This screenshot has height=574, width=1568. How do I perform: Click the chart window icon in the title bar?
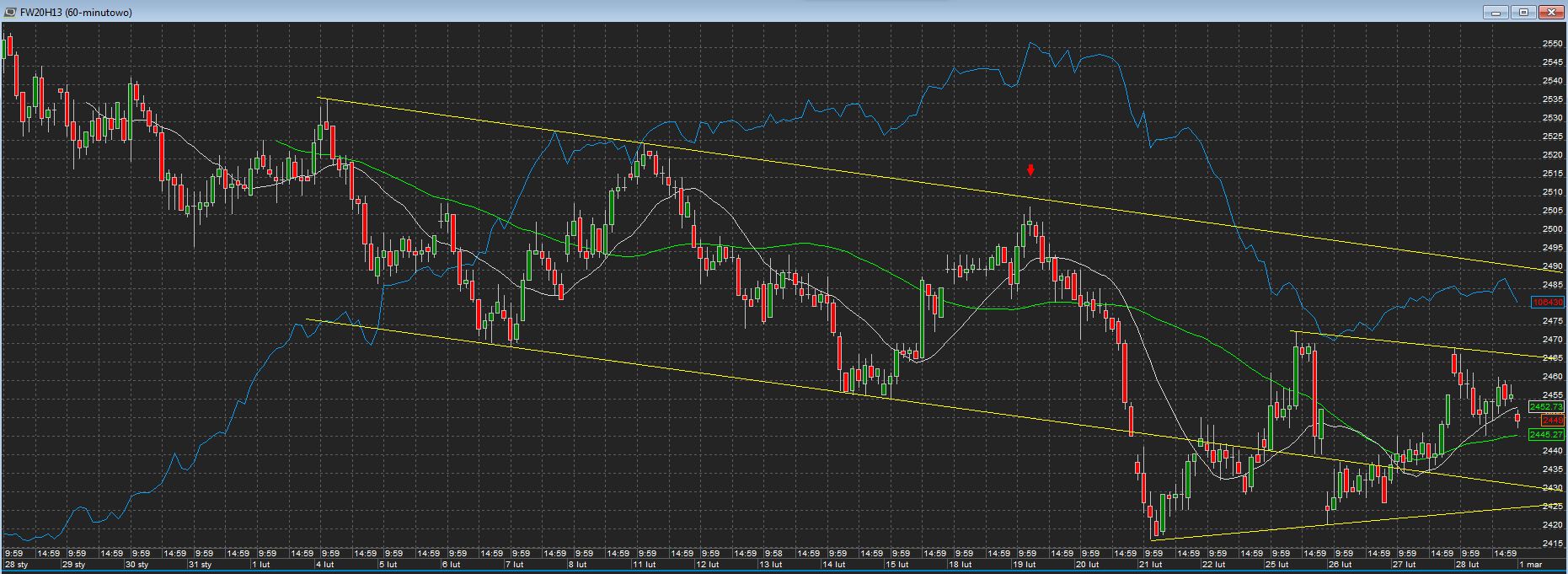coord(9,12)
